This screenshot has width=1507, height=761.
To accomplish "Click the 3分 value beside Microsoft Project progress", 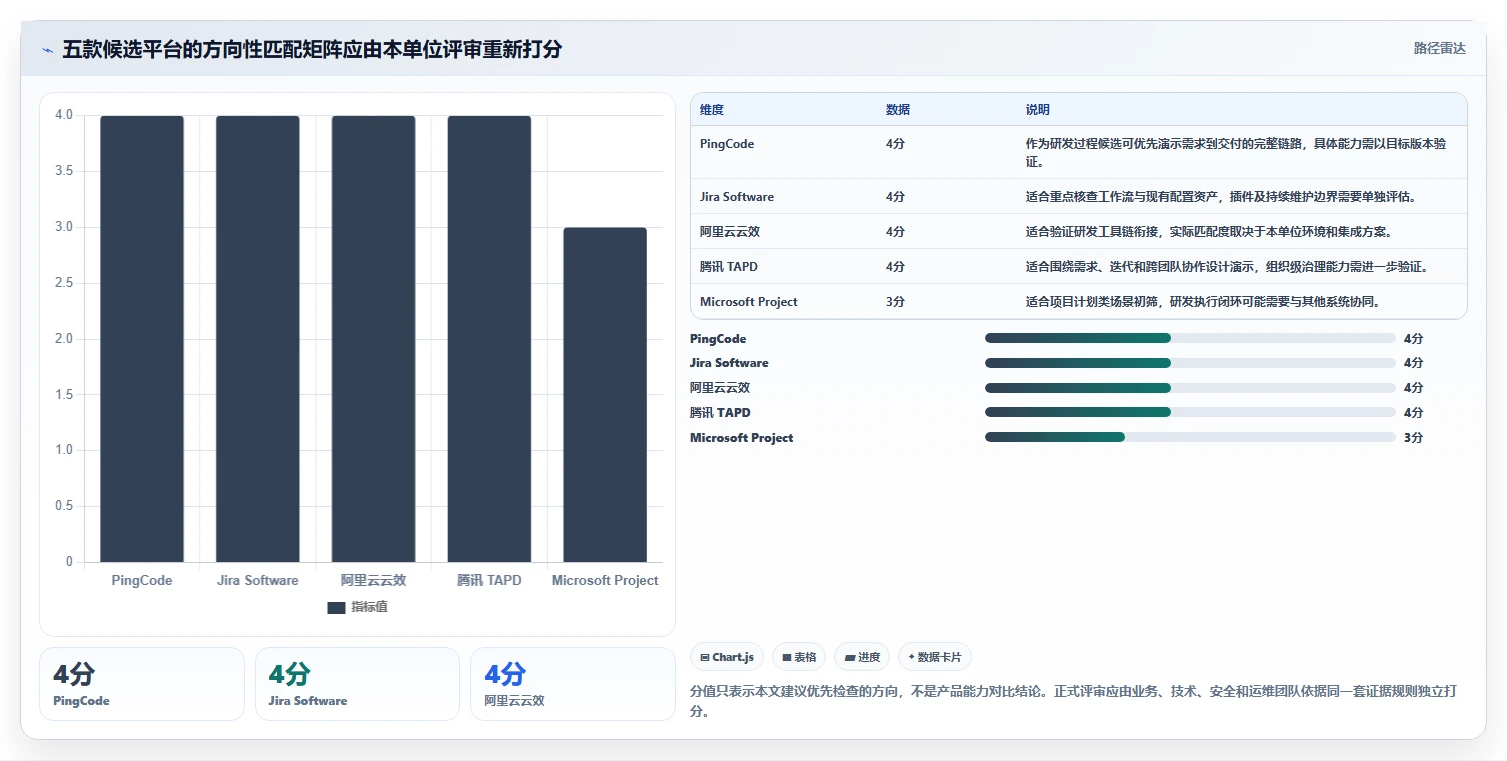I will click(x=1413, y=437).
